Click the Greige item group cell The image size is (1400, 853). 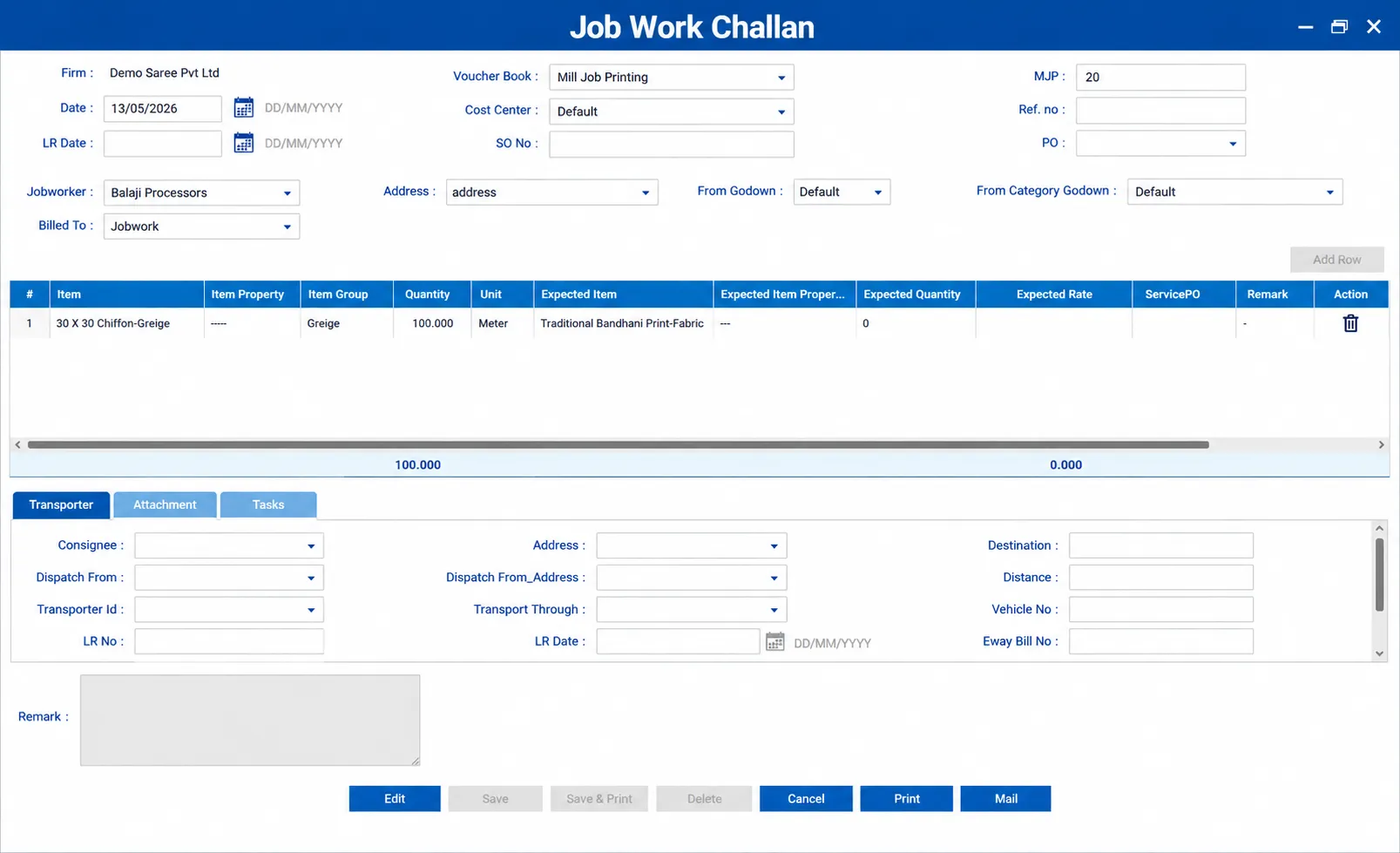click(347, 323)
